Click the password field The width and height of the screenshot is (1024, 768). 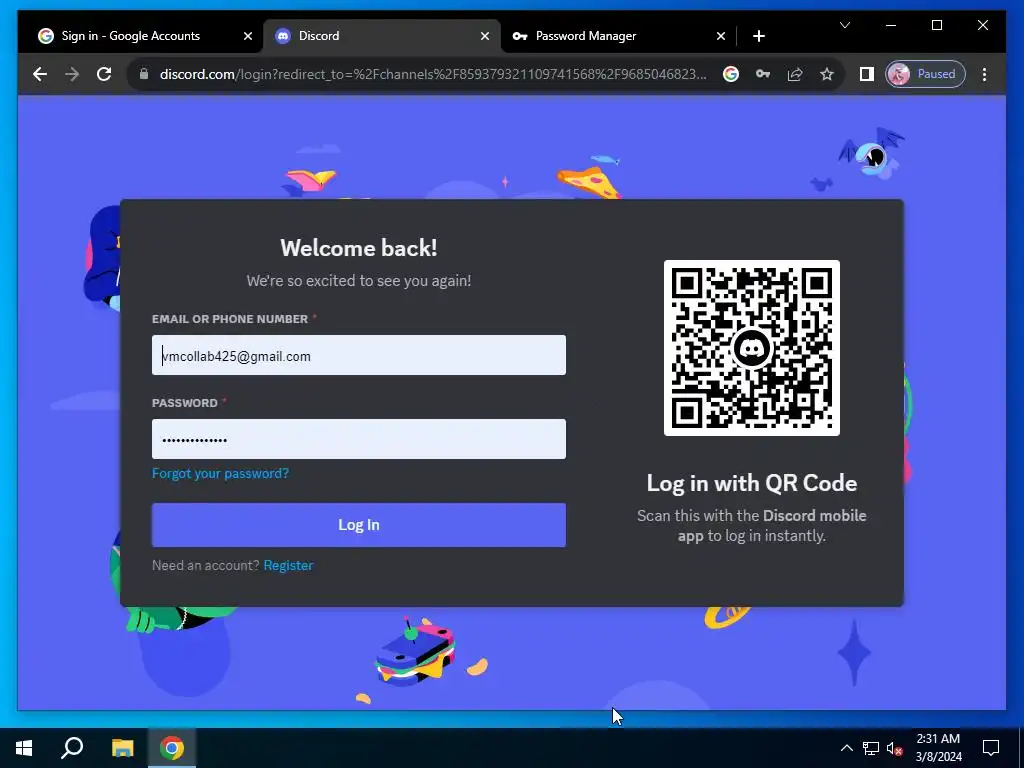pyautogui.click(x=359, y=439)
